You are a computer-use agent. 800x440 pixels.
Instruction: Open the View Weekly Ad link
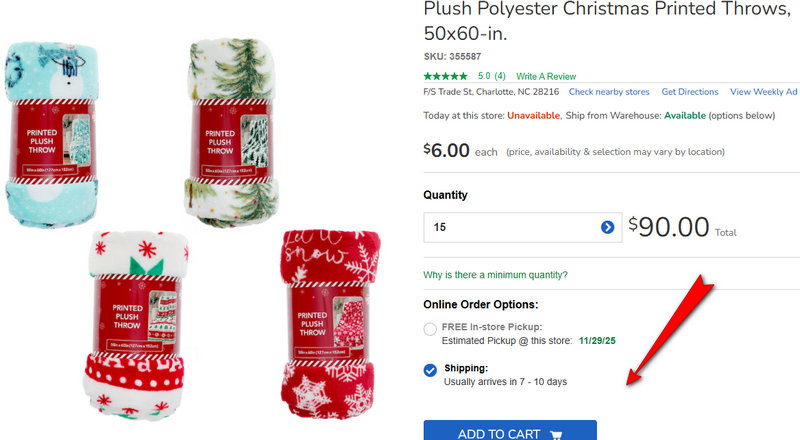[x=764, y=92]
